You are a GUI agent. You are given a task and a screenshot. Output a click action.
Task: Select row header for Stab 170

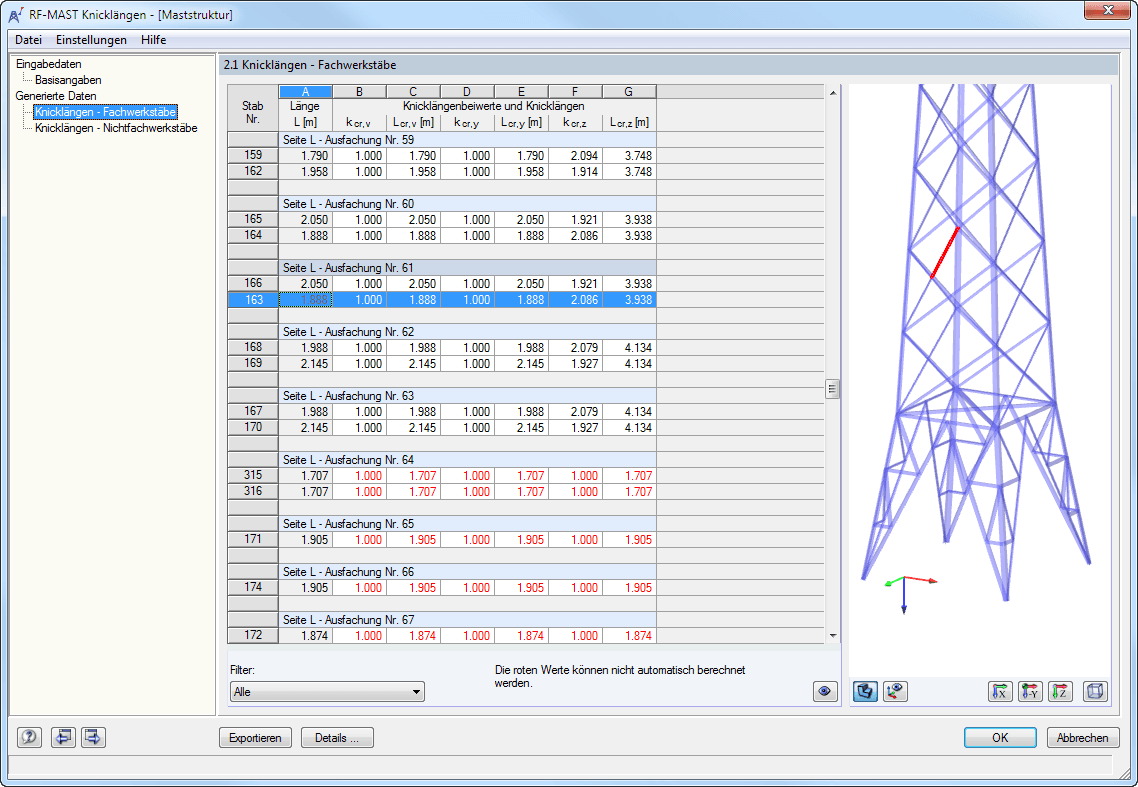[x=253, y=427]
